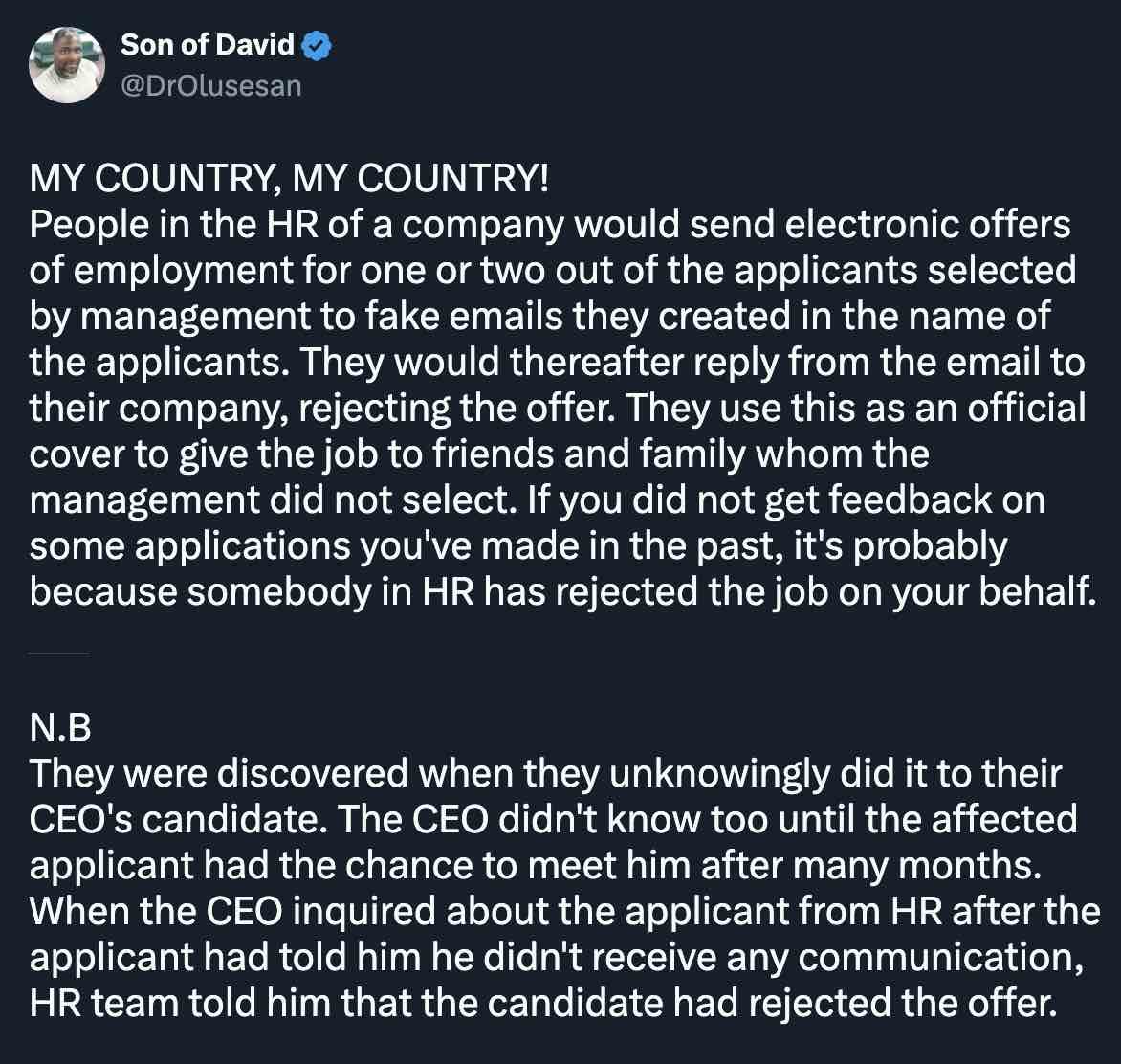The height and width of the screenshot is (1064, 1121).
Task: Click the line starting 'because somebody in HR'
Action: pos(561,592)
